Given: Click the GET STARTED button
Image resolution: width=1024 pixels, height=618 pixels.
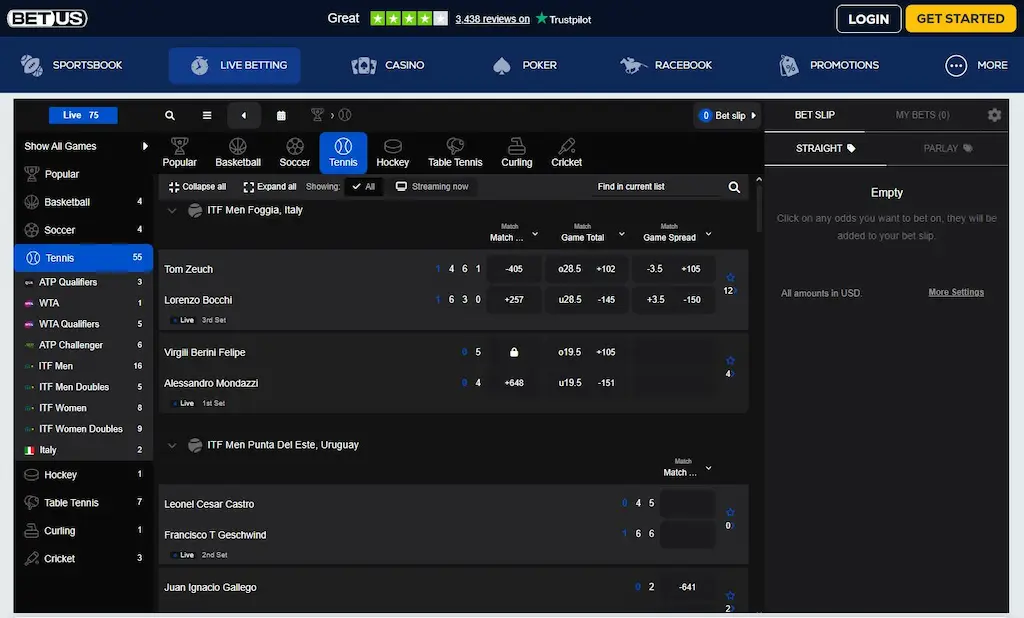Looking at the screenshot, I should 960,19.
